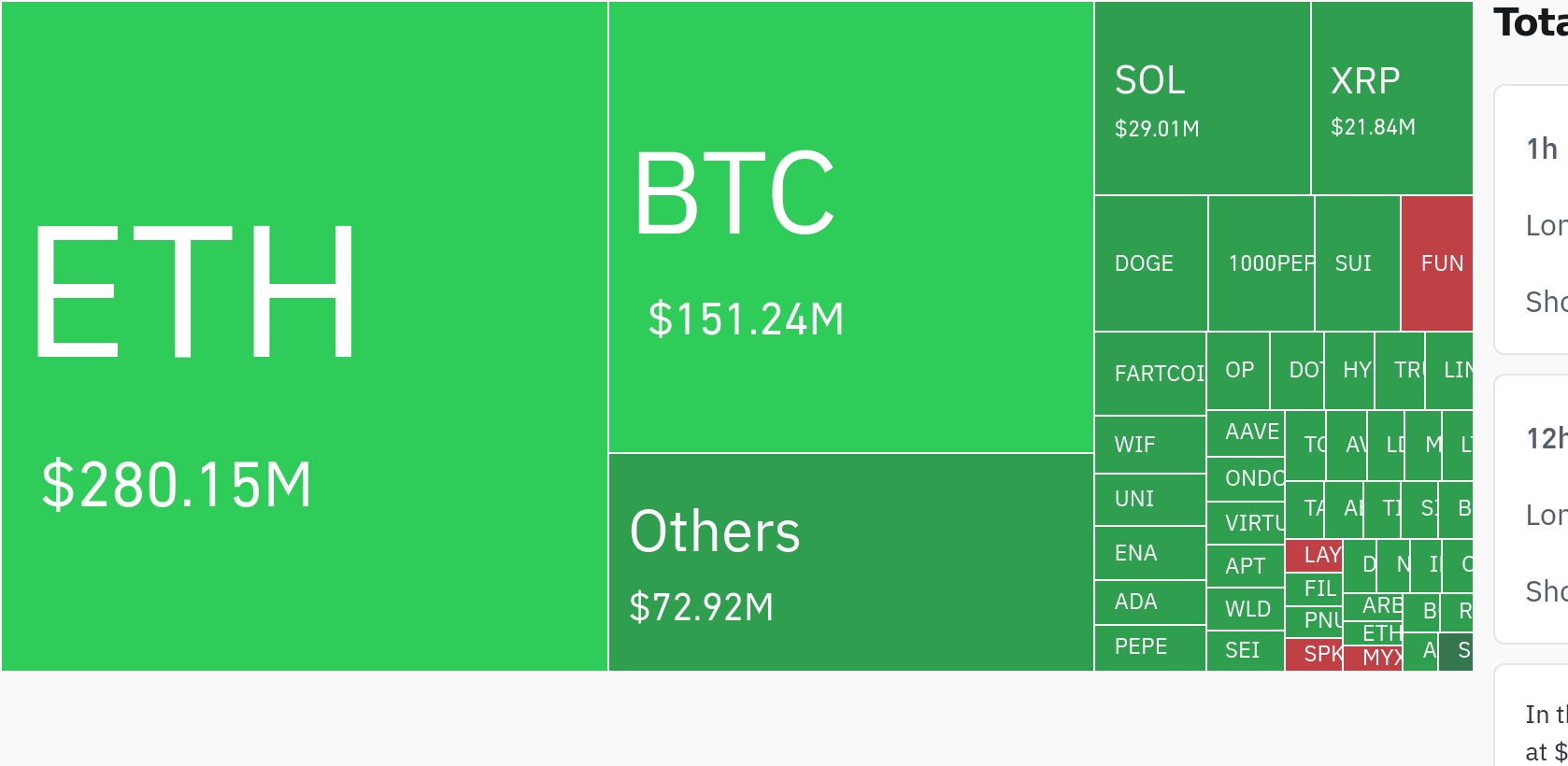
Task: Select the WIF tile
Action: click(x=1150, y=445)
